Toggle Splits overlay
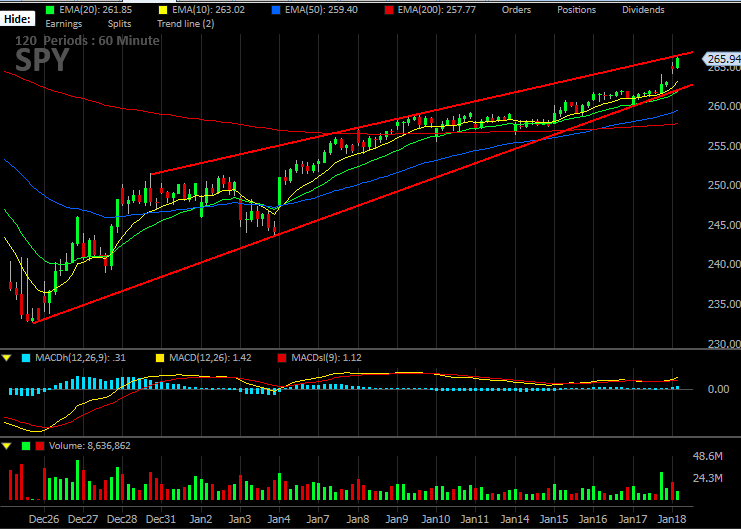This screenshot has width=741, height=529. tap(119, 24)
